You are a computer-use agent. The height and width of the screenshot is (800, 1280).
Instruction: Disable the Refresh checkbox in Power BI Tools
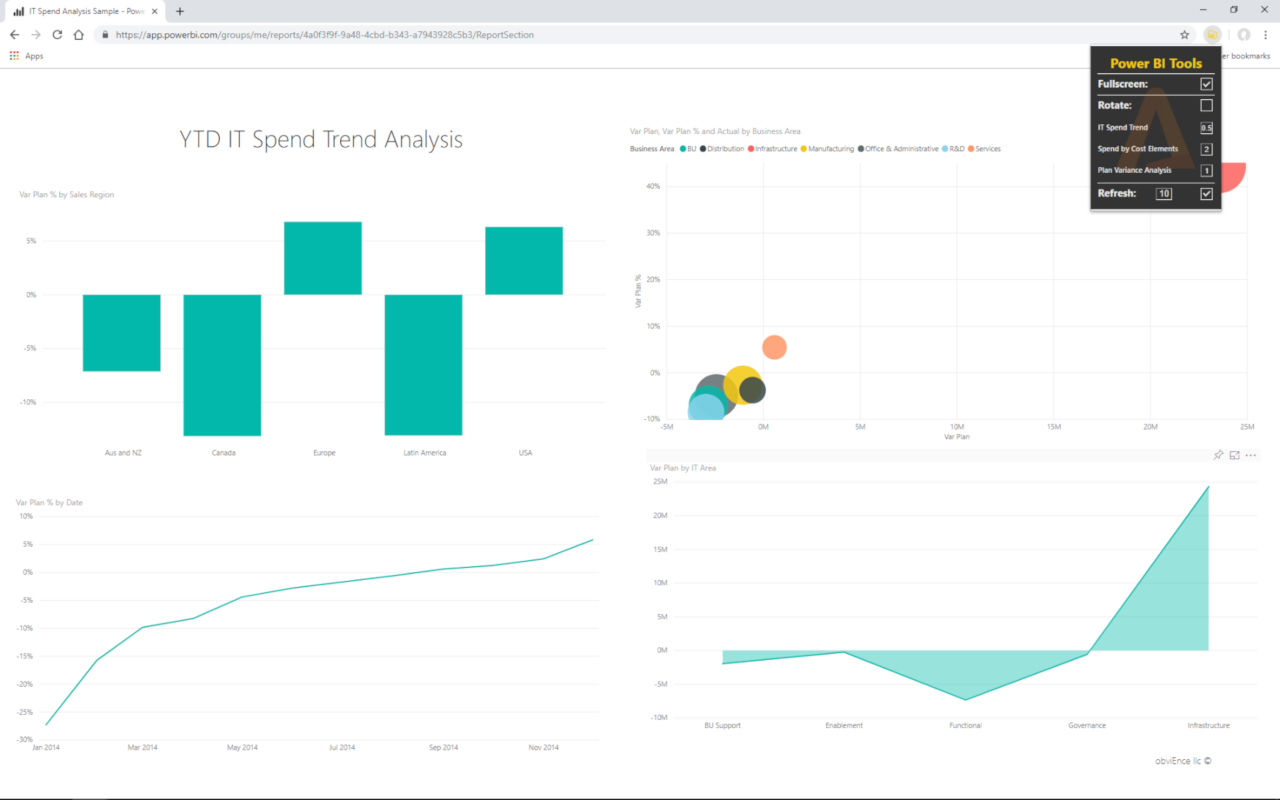click(x=1205, y=193)
